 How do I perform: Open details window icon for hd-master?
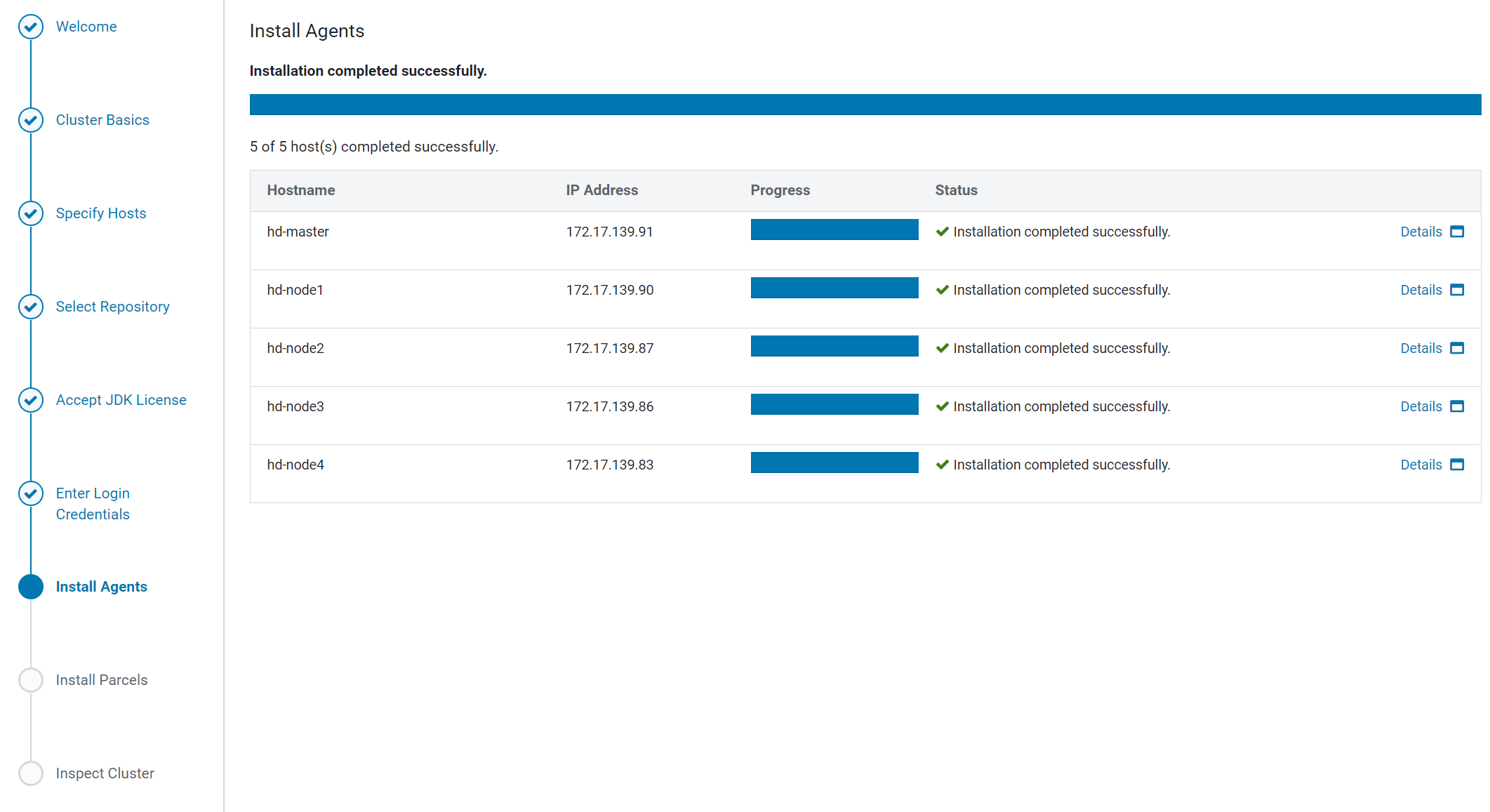click(1457, 232)
